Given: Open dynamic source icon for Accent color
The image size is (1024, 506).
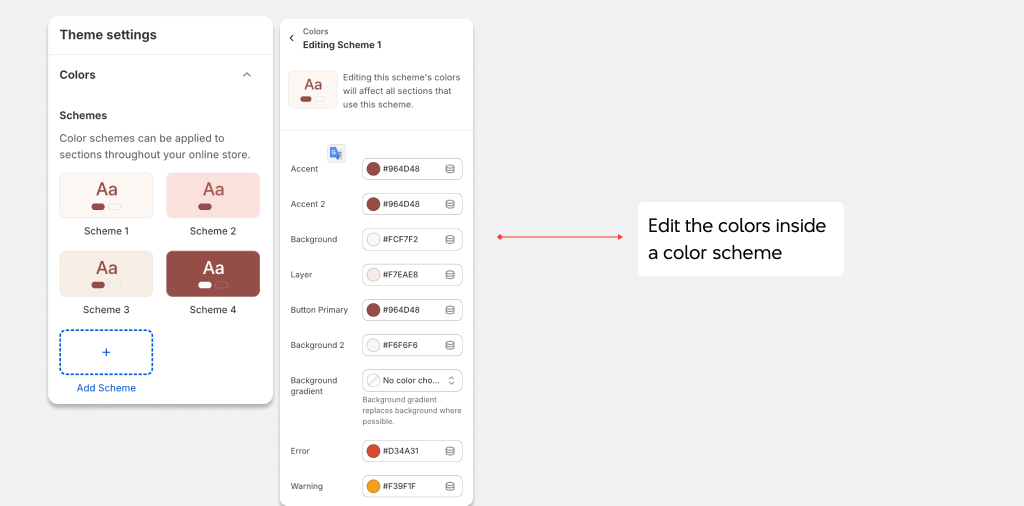Looking at the screenshot, I should point(450,169).
